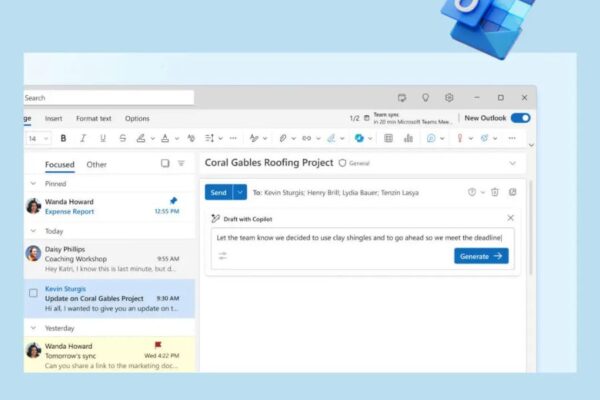
Task: Switch to the Other inbox tab
Action: coord(96,164)
